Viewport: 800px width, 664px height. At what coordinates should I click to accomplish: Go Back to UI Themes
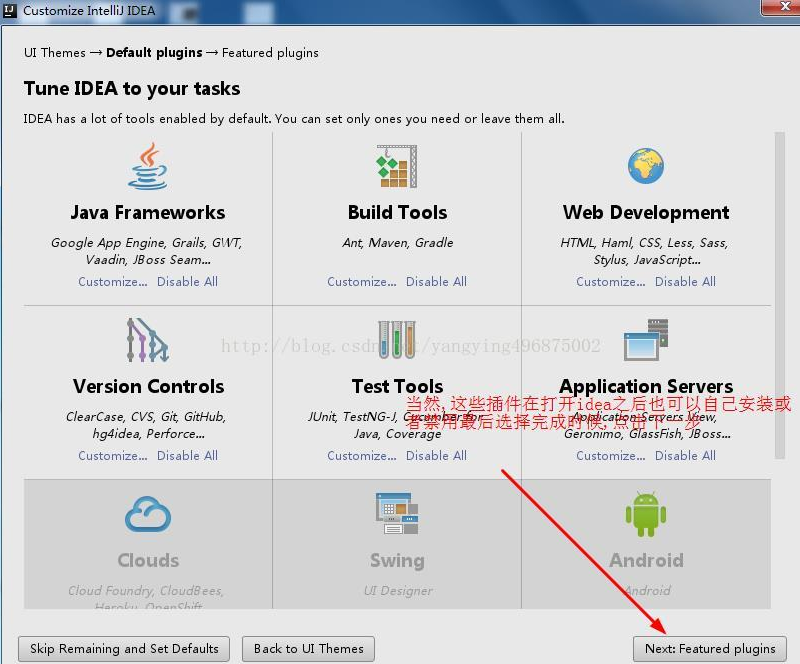tap(309, 649)
